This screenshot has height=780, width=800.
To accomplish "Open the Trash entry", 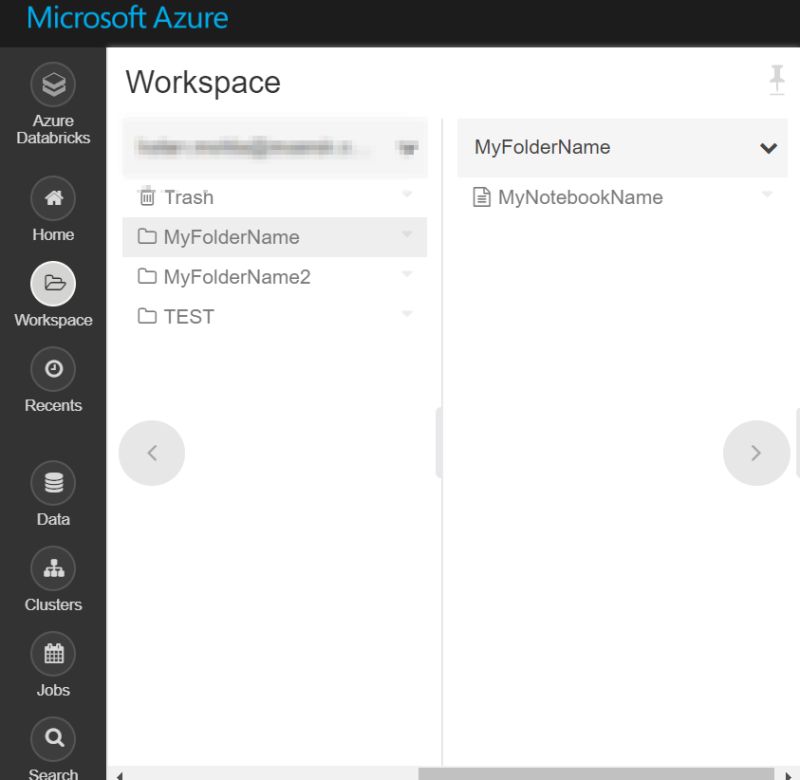I will [274, 197].
